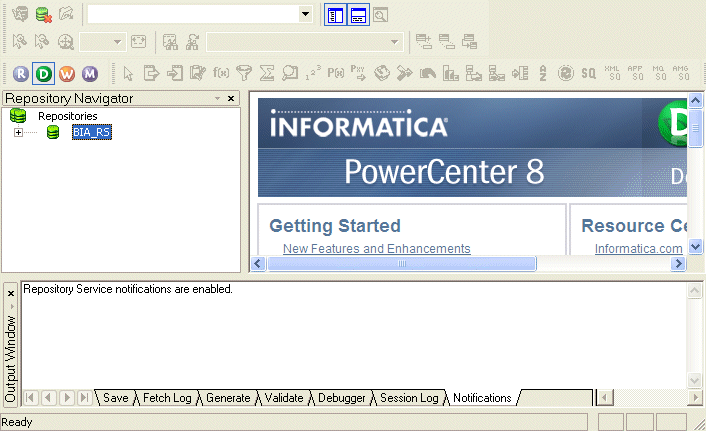Open the Informatica.com link

pos(638,249)
